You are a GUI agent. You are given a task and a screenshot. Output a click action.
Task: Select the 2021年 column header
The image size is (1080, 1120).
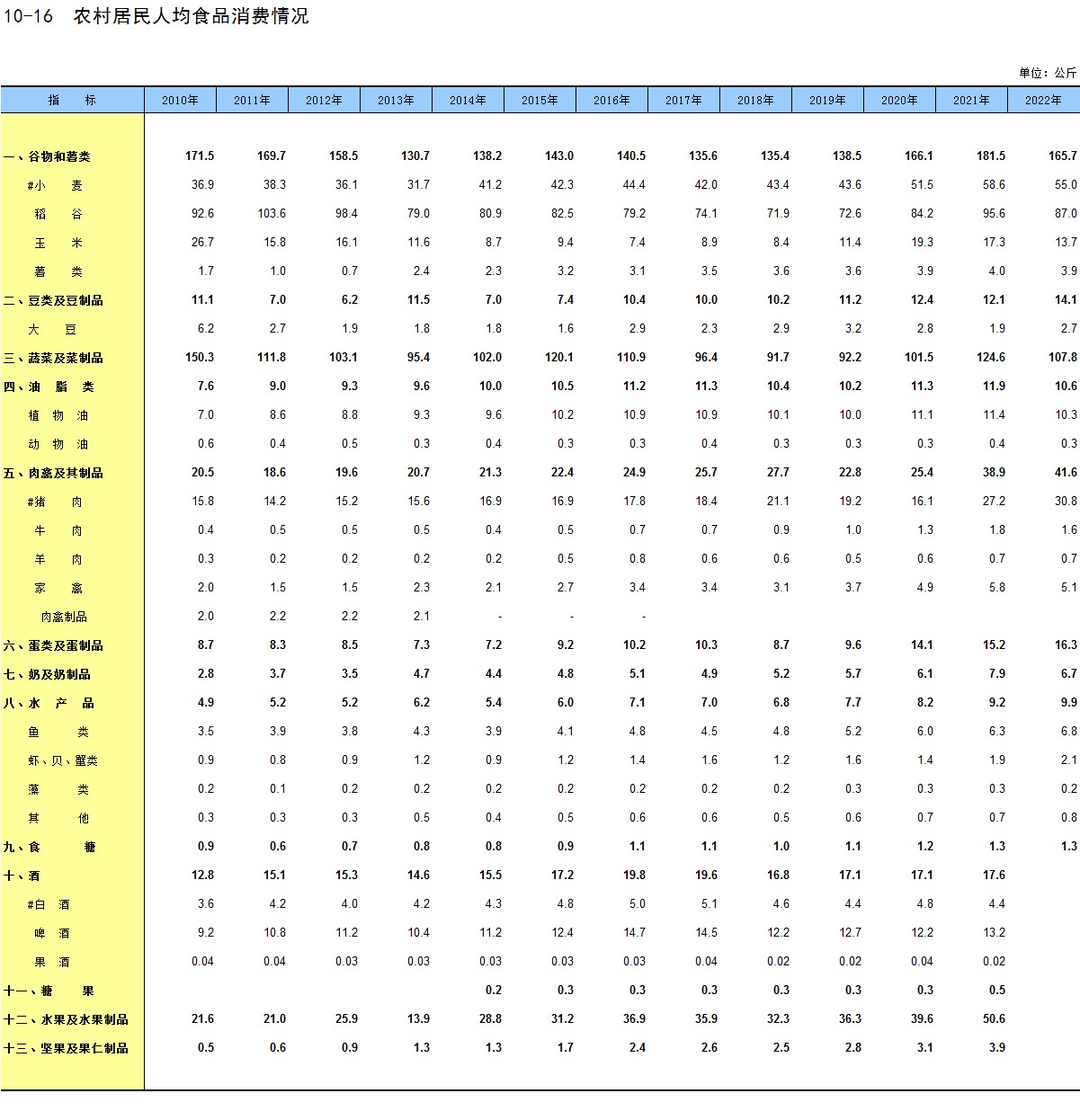pos(971,100)
